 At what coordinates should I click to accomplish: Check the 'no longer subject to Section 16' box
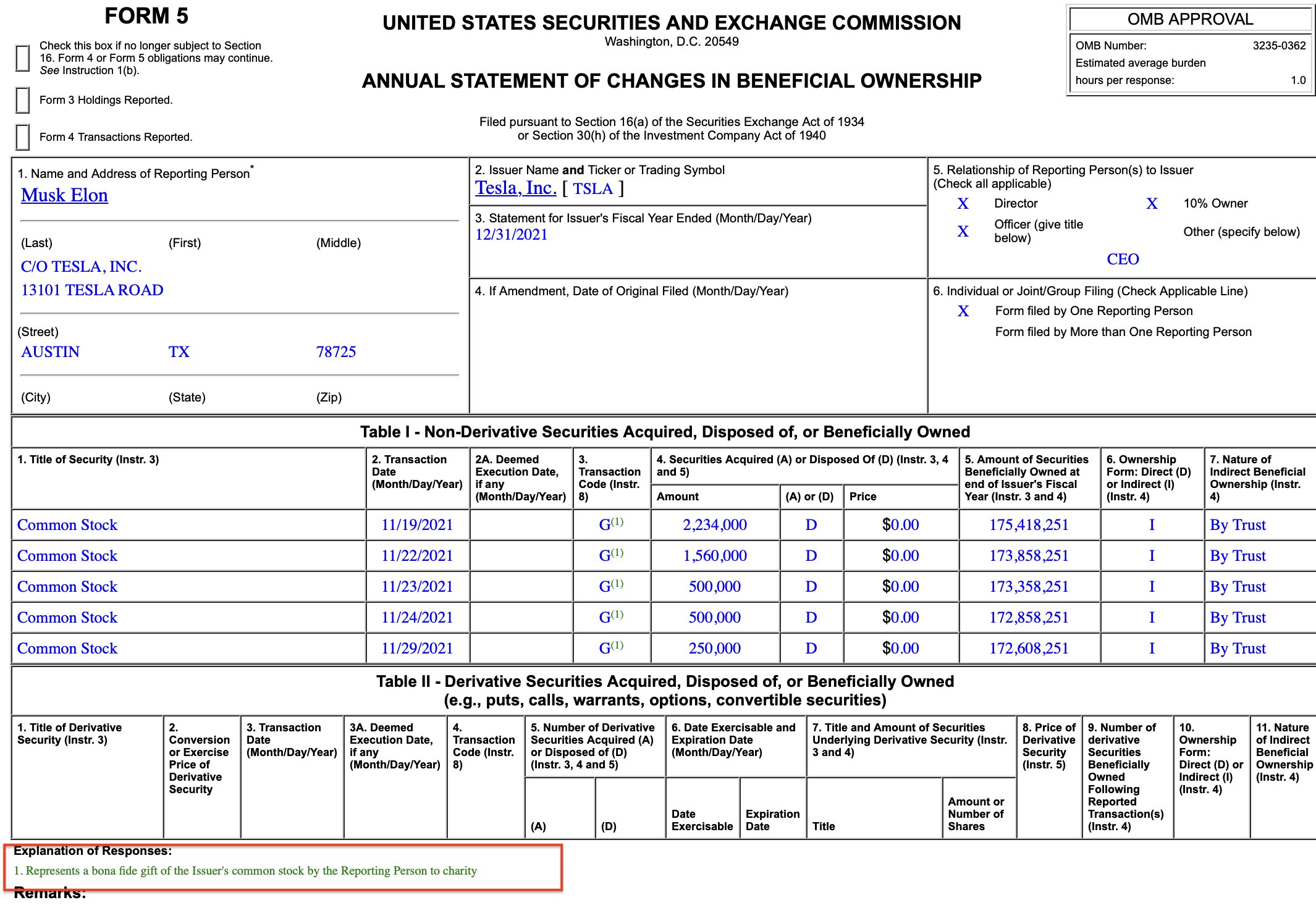[x=22, y=59]
